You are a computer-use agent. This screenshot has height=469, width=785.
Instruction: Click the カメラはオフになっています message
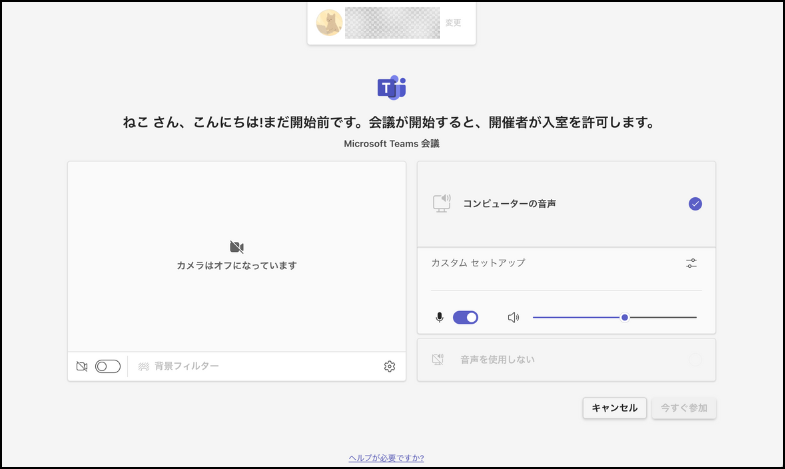(237, 265)
